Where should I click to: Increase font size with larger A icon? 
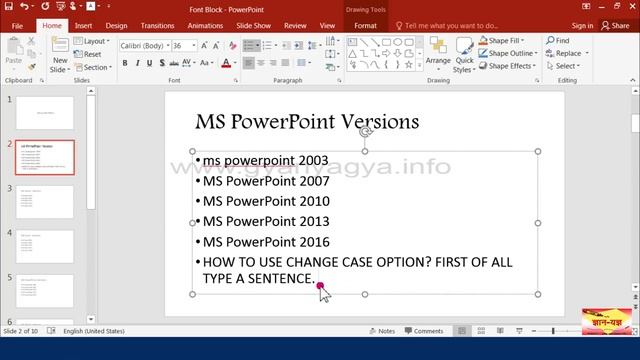tap(204, 46)
